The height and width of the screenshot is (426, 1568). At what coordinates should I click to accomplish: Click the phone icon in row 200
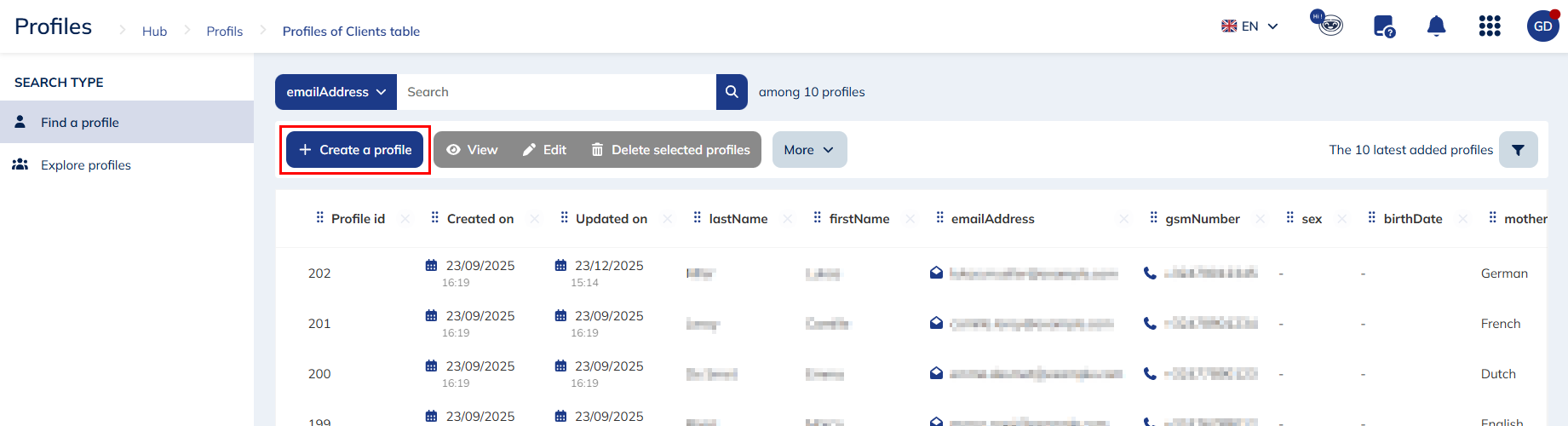coord(1150,373)
